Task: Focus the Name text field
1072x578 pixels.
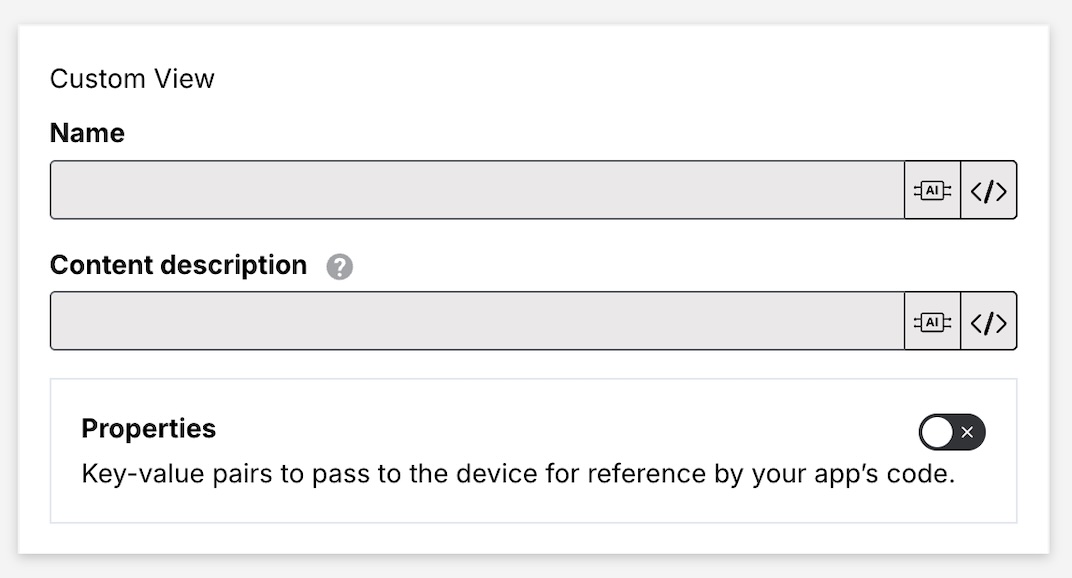Action: [477, 190]
